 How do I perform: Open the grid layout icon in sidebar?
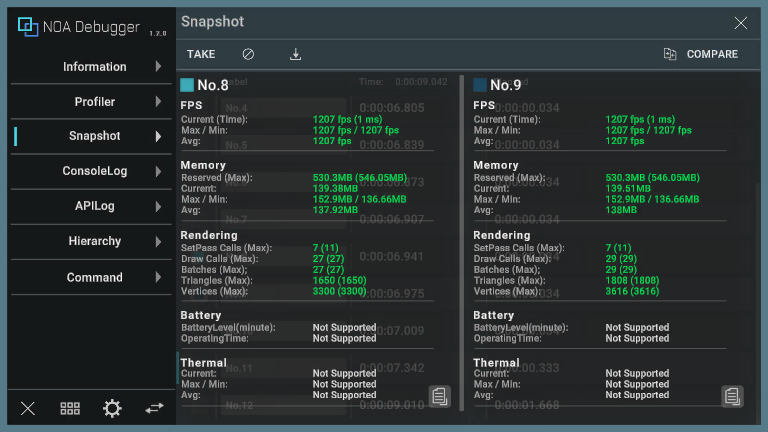point(70,408)
